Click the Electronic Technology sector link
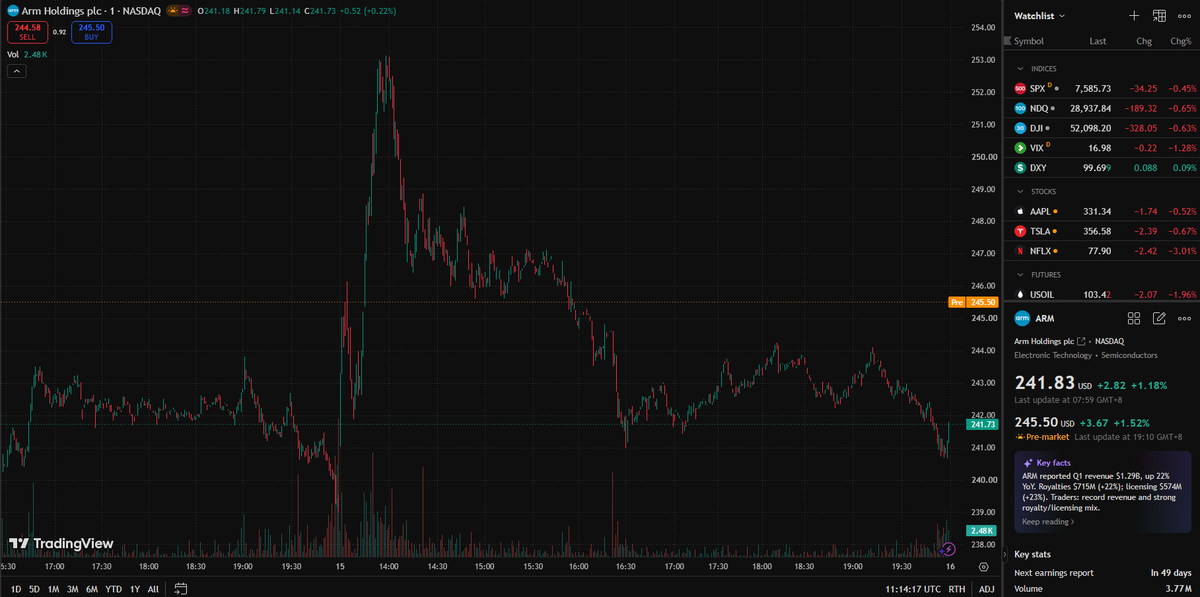 click(1053, 355)
